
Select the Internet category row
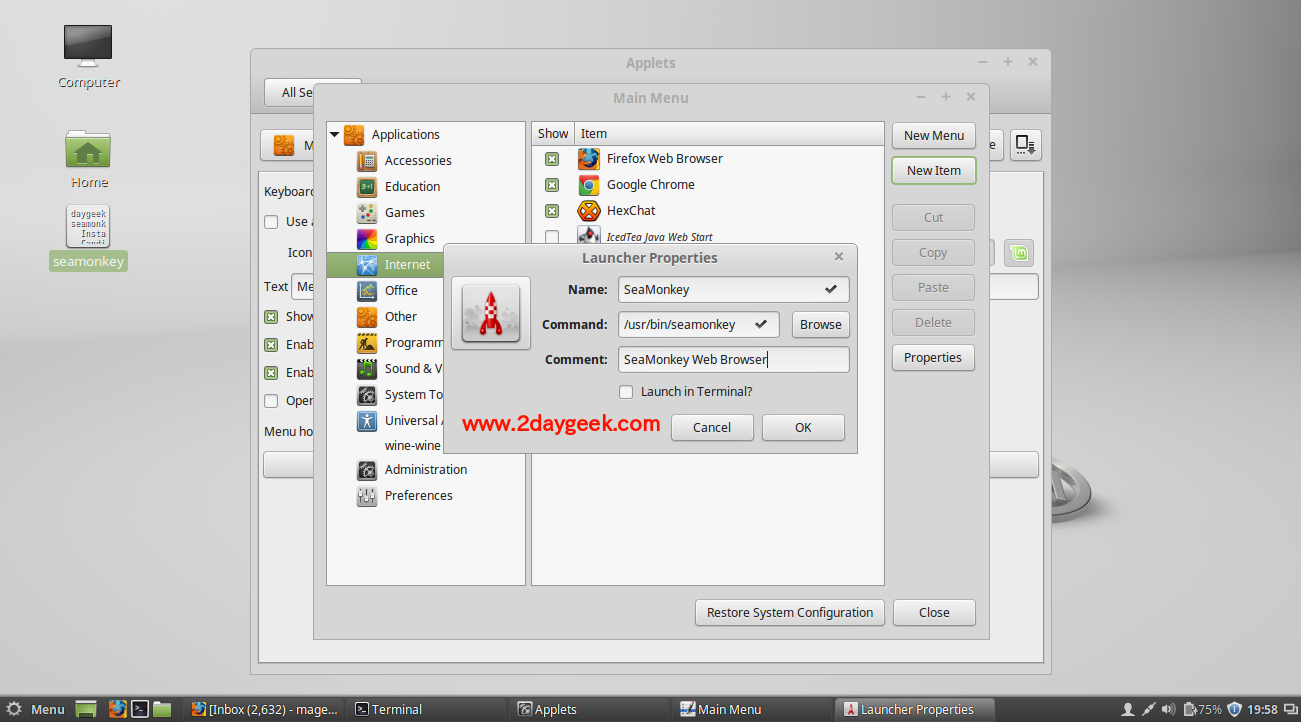(385, 264)
